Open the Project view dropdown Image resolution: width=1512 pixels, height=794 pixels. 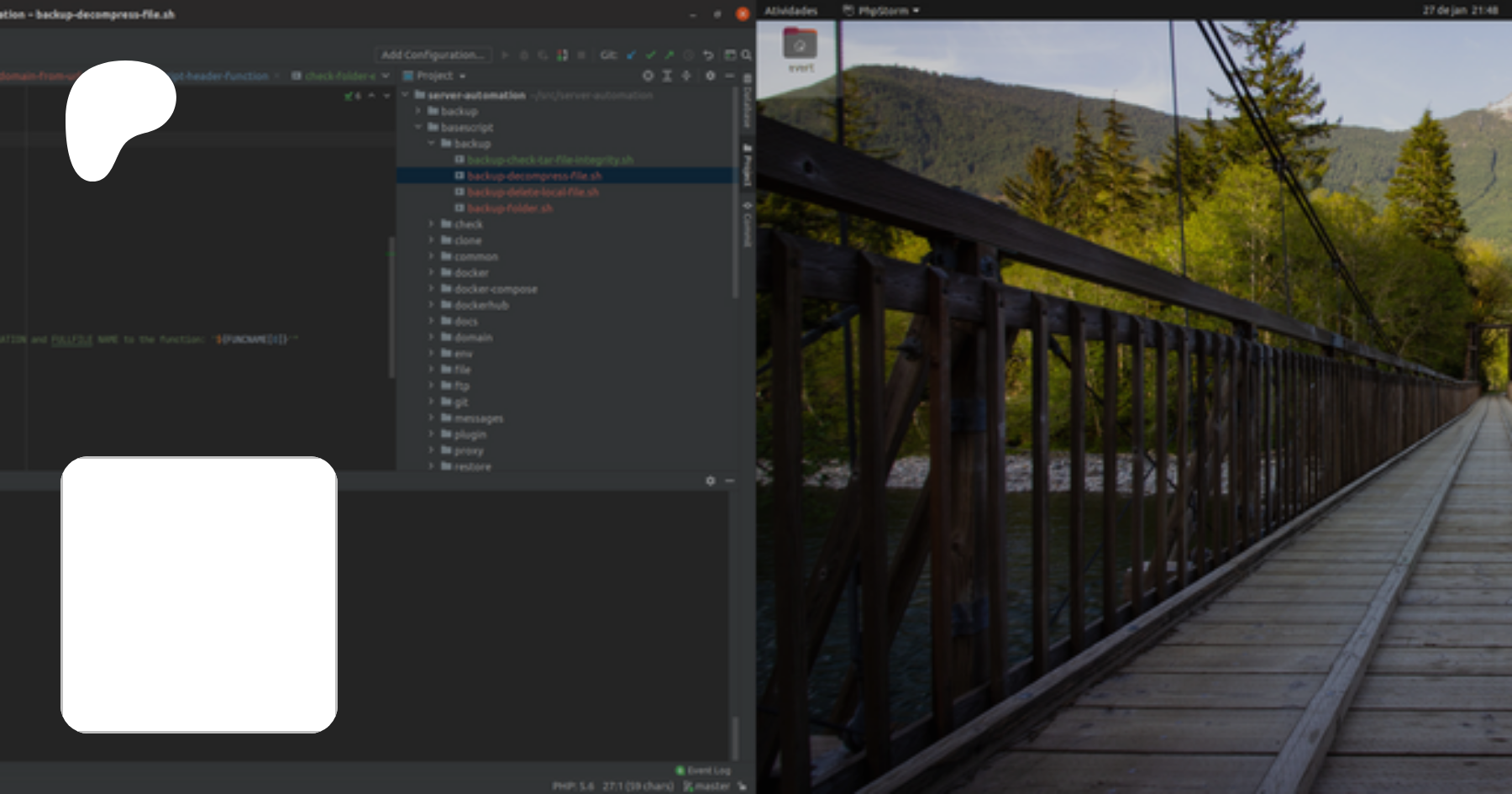point(435,76)
